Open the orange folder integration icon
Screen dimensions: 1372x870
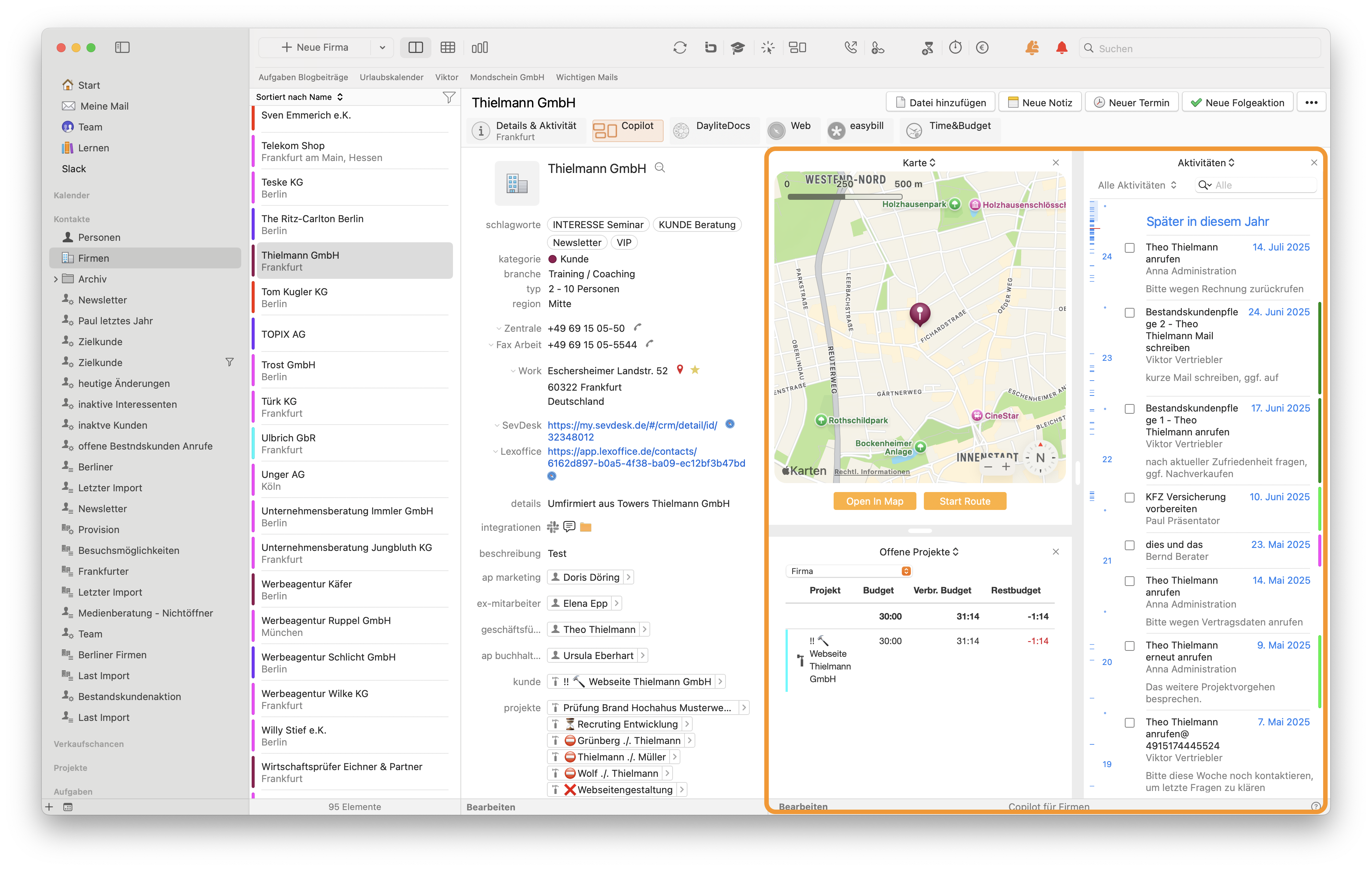pyautogui.click(x=586, y=527)
